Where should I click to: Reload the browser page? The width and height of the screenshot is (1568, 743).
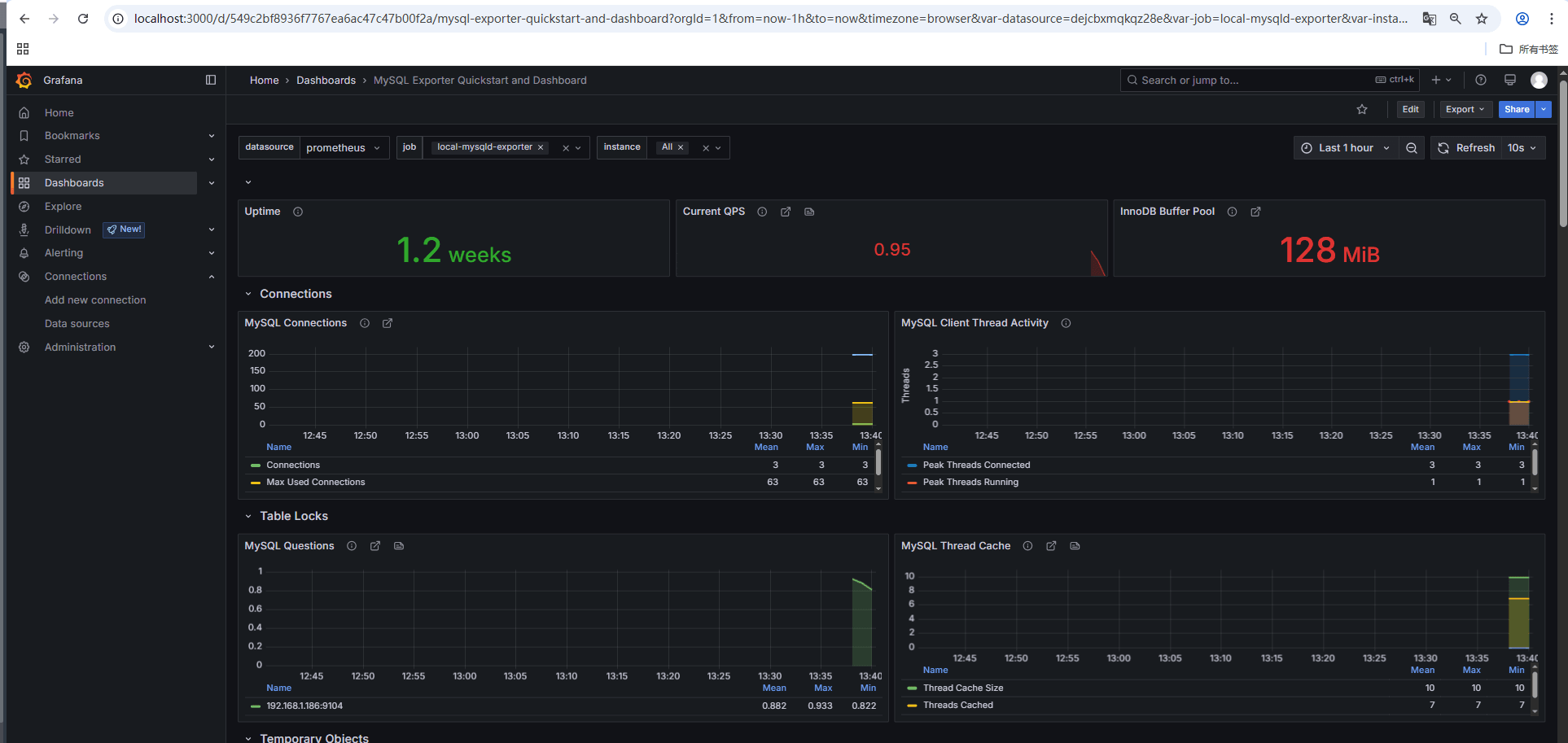pyautogui.click(x=83, y=18)
